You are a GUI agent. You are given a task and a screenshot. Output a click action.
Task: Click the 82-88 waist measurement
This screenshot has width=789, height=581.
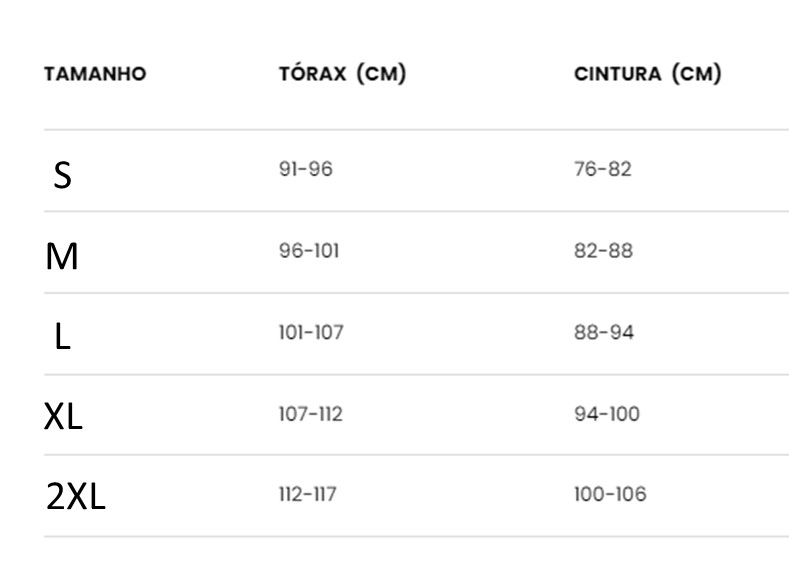pyautogui.click(x=604, y=251)
